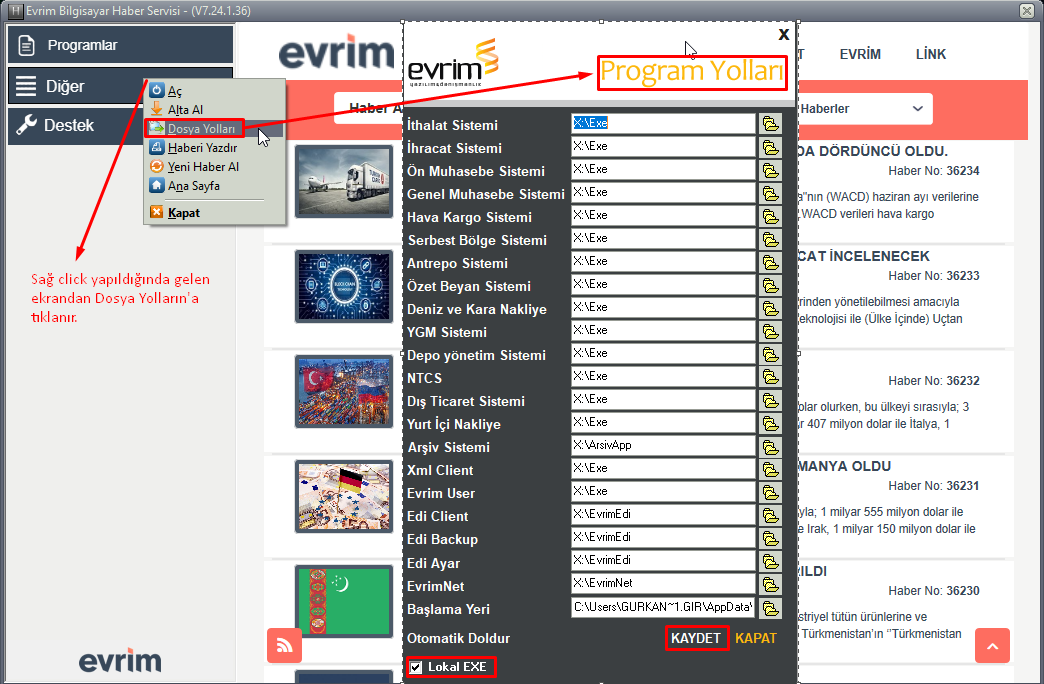This screenshot has width=1044, height=684.
Task: Click the "Haber No: 36234" text
Action: tap(933, 171)
